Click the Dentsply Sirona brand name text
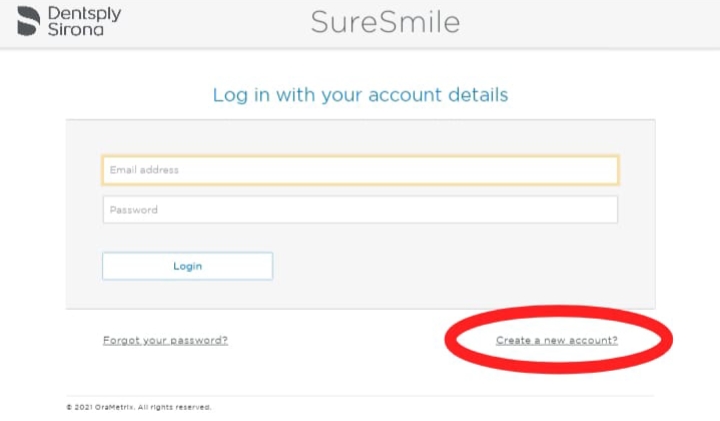The width and height of the screenshot is (720, 421). [x=84, y=21]
